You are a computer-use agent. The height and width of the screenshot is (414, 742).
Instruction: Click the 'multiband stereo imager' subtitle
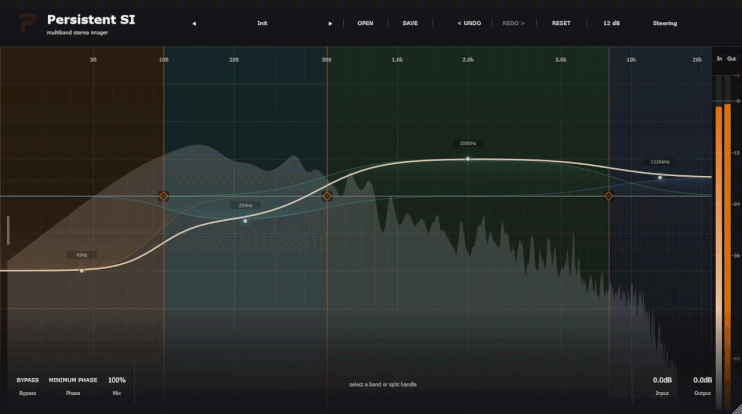77,33
